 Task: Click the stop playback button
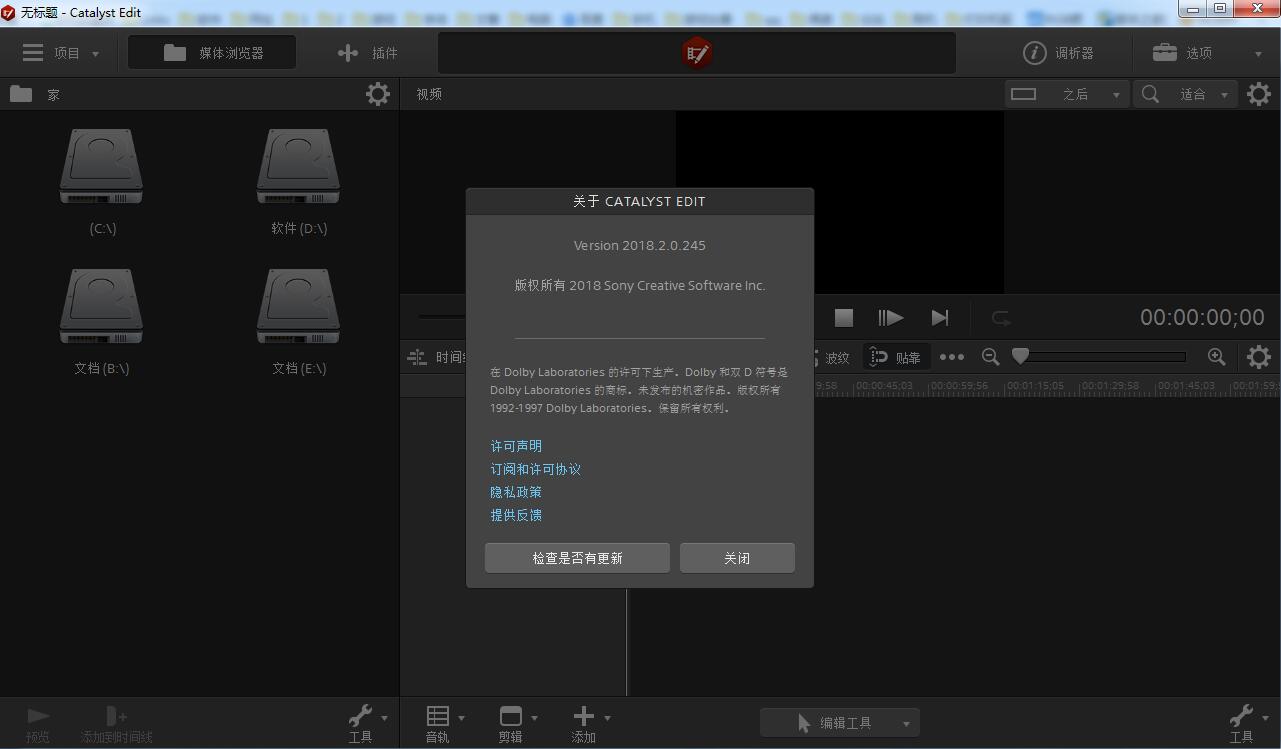coord(844,317)
